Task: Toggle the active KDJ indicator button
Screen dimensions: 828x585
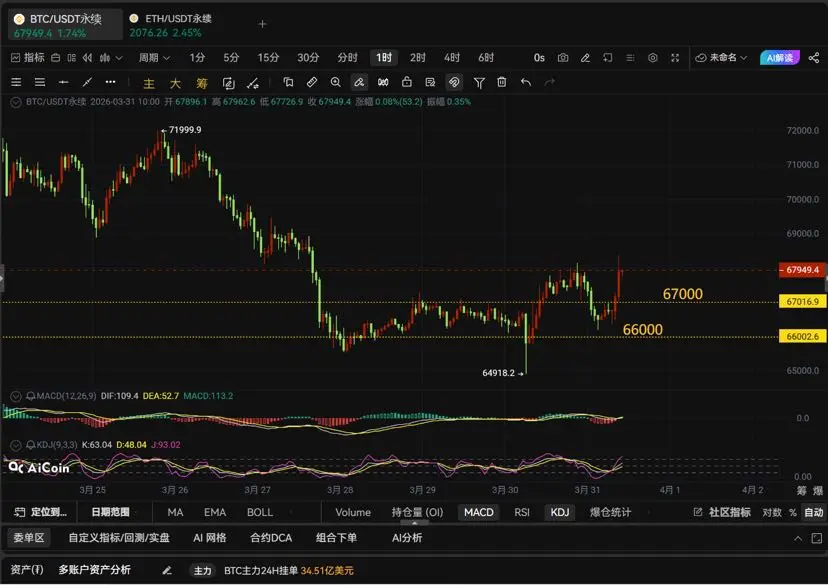Action: pyautogui.click(x=560, y=512)
